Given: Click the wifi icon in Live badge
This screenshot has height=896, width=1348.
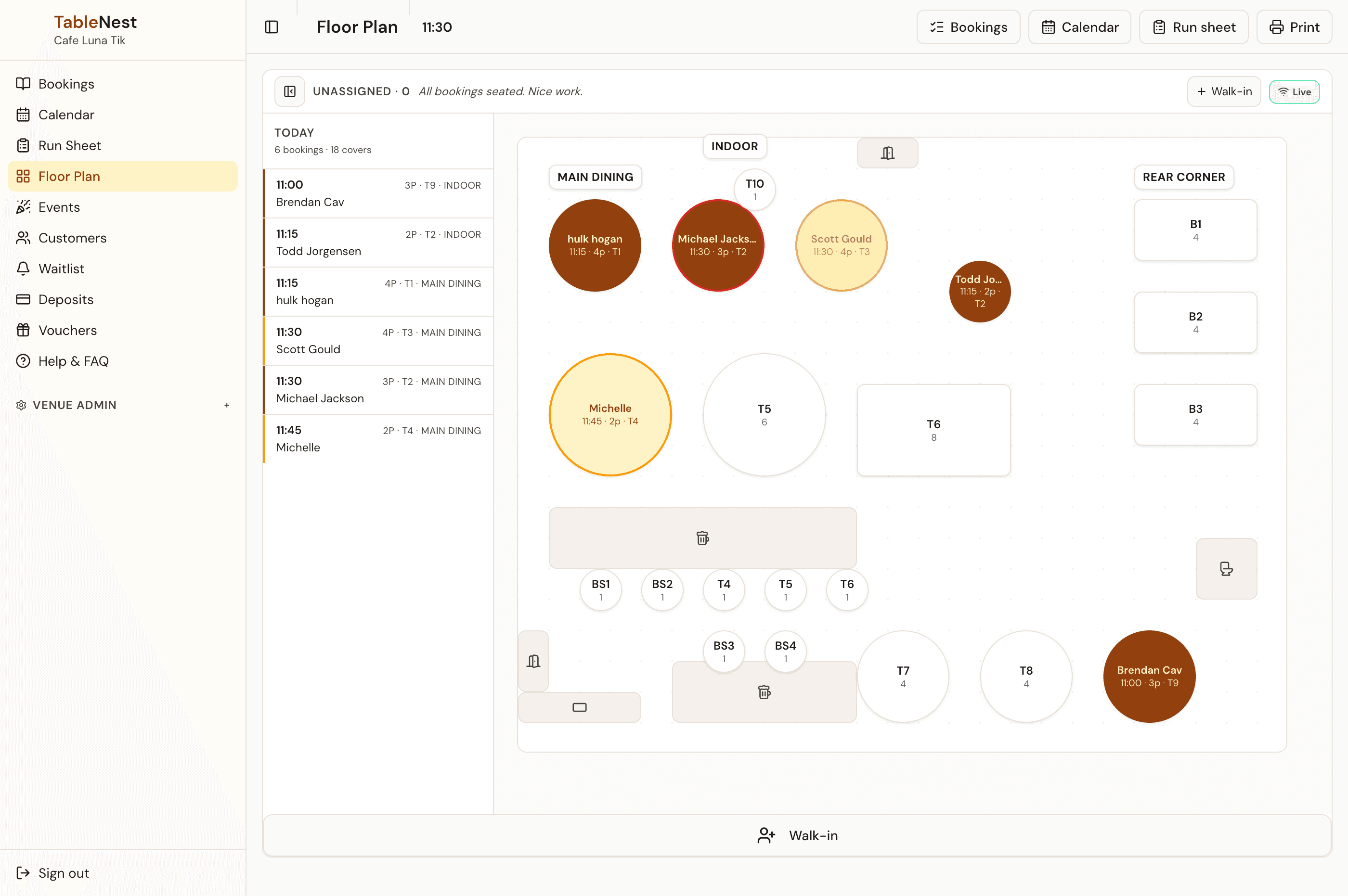Looking at the screenshot, I should pos(1283,92).
